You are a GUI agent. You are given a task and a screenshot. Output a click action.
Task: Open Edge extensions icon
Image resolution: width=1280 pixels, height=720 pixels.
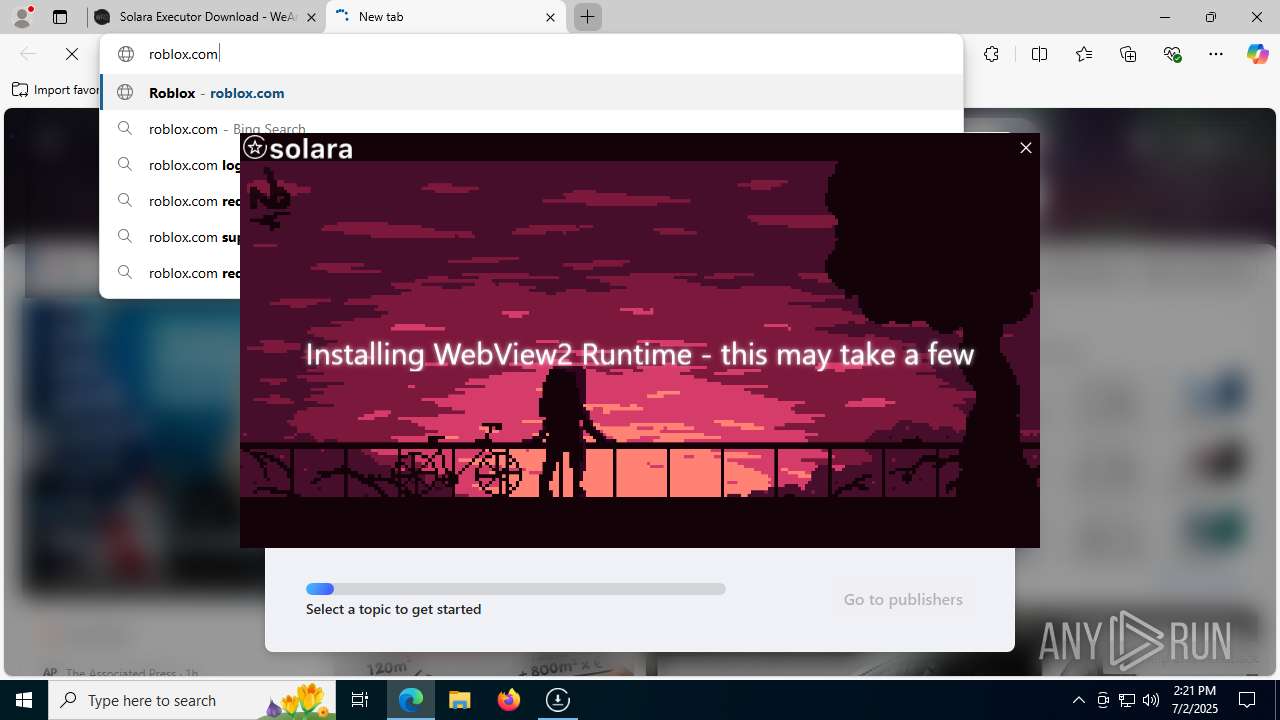(991, 54)
